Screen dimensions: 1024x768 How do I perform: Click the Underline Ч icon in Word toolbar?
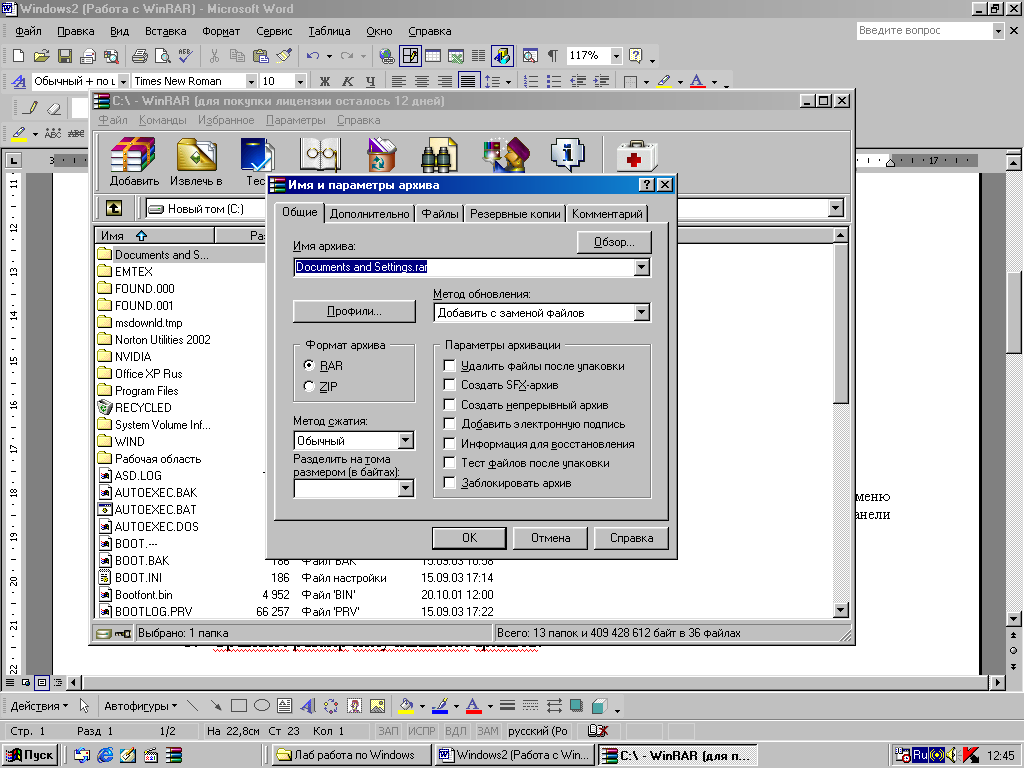[x=370, y=81]
